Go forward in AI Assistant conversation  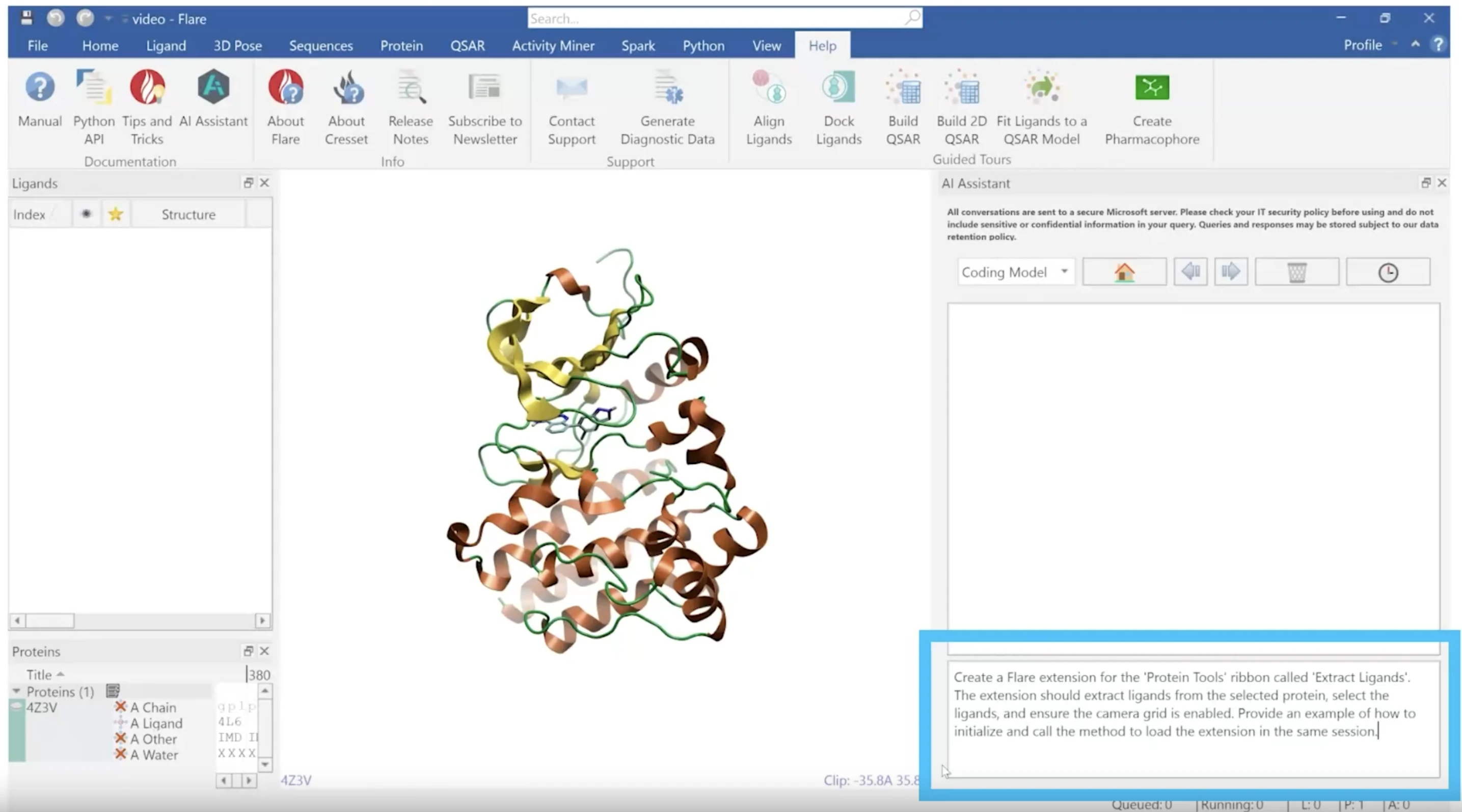(x=1231, y=273)
